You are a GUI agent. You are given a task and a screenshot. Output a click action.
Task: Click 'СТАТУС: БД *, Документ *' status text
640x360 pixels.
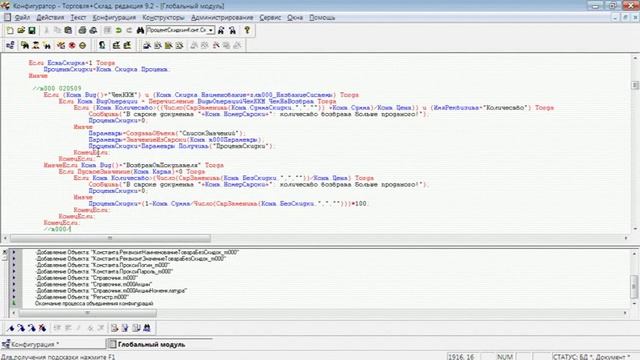click(x=592, y=357)
